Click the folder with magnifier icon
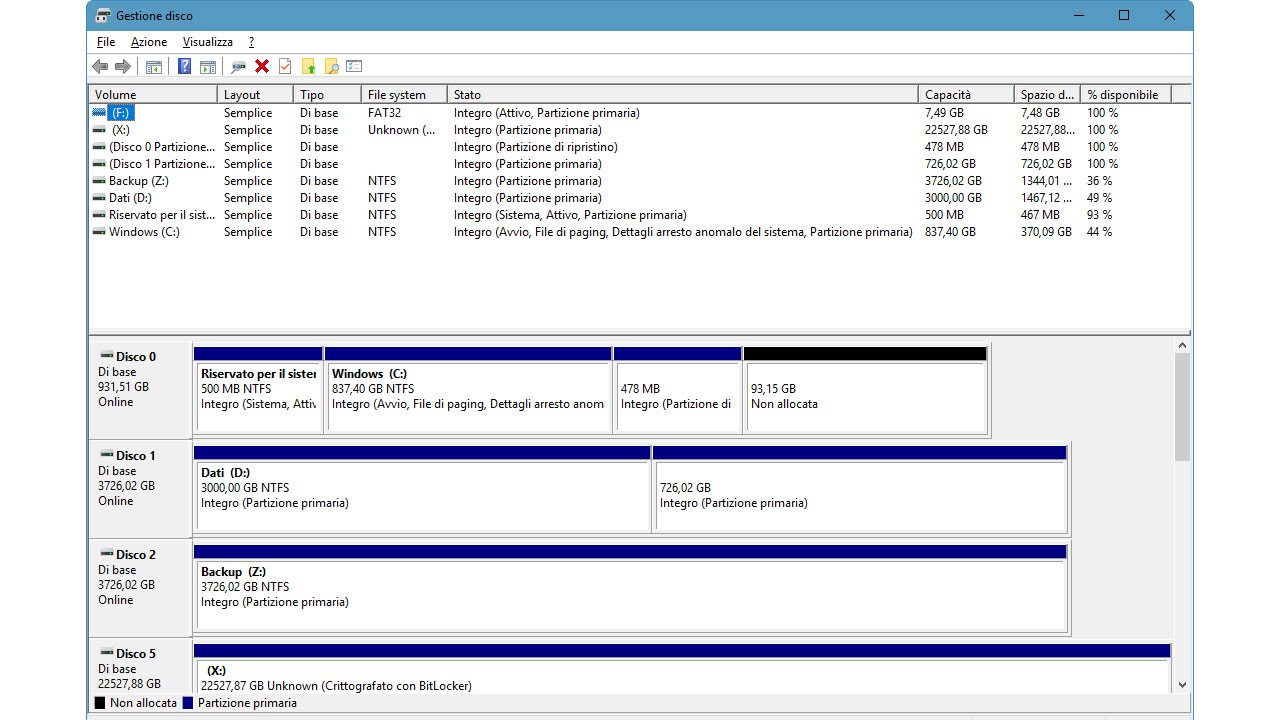The image size is (1280, 720). click(x=331, y=67)
